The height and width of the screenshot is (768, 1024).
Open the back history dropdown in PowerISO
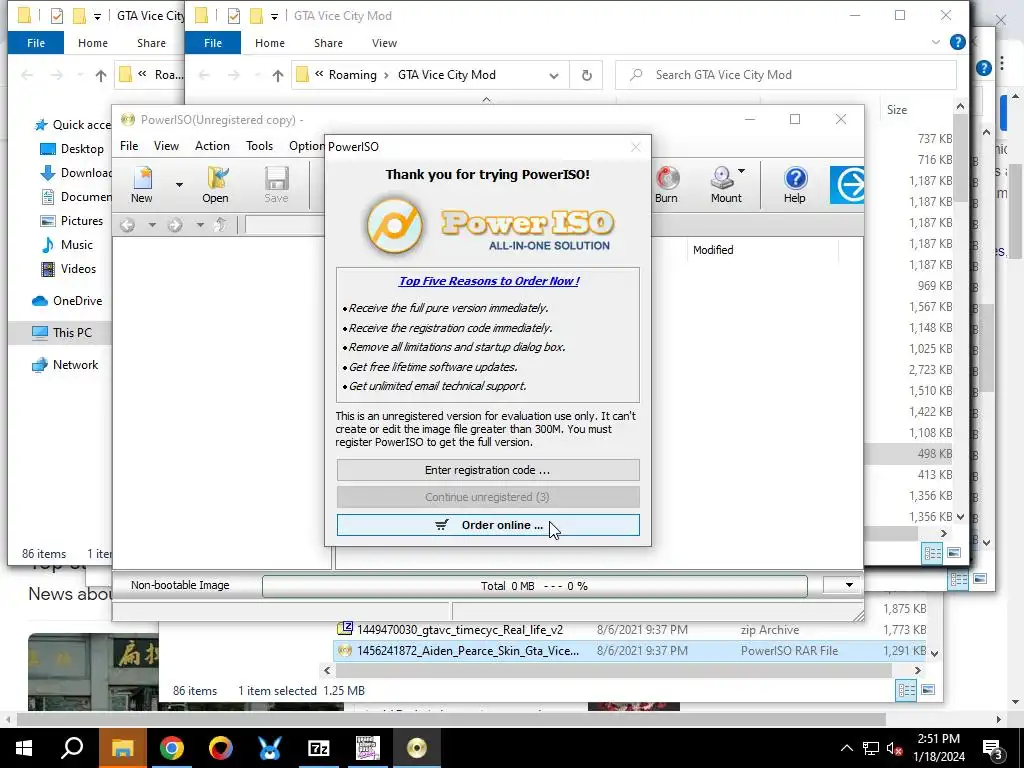[152, 225]
